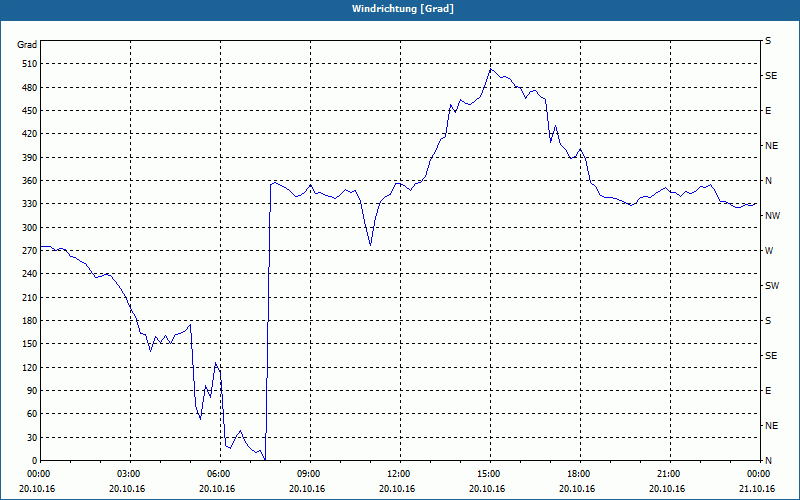Click the 20.10.16 date under 03:00
The width and height of the screenshot is (800, 500).
coord(127,489)
